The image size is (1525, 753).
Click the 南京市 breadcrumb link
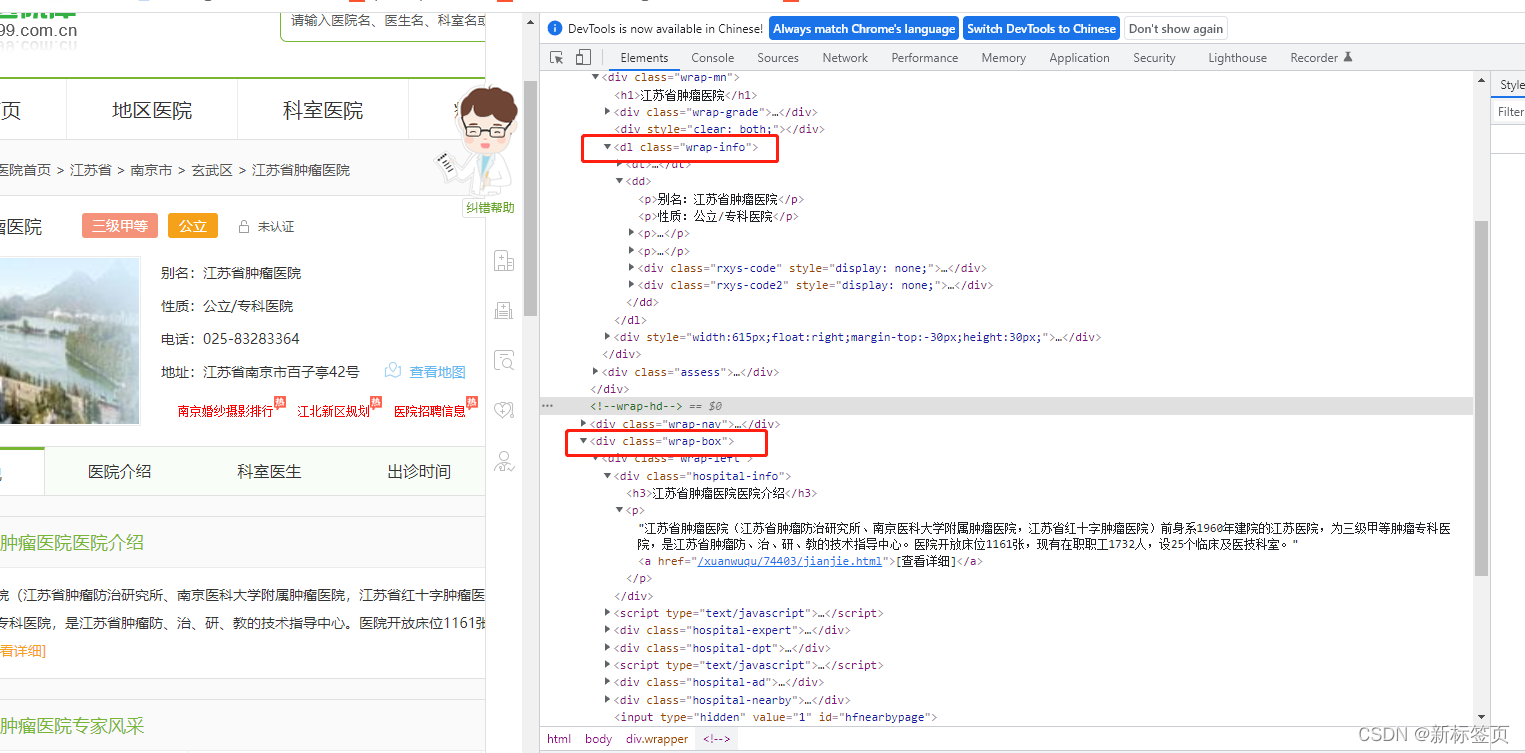pos(151,170)
